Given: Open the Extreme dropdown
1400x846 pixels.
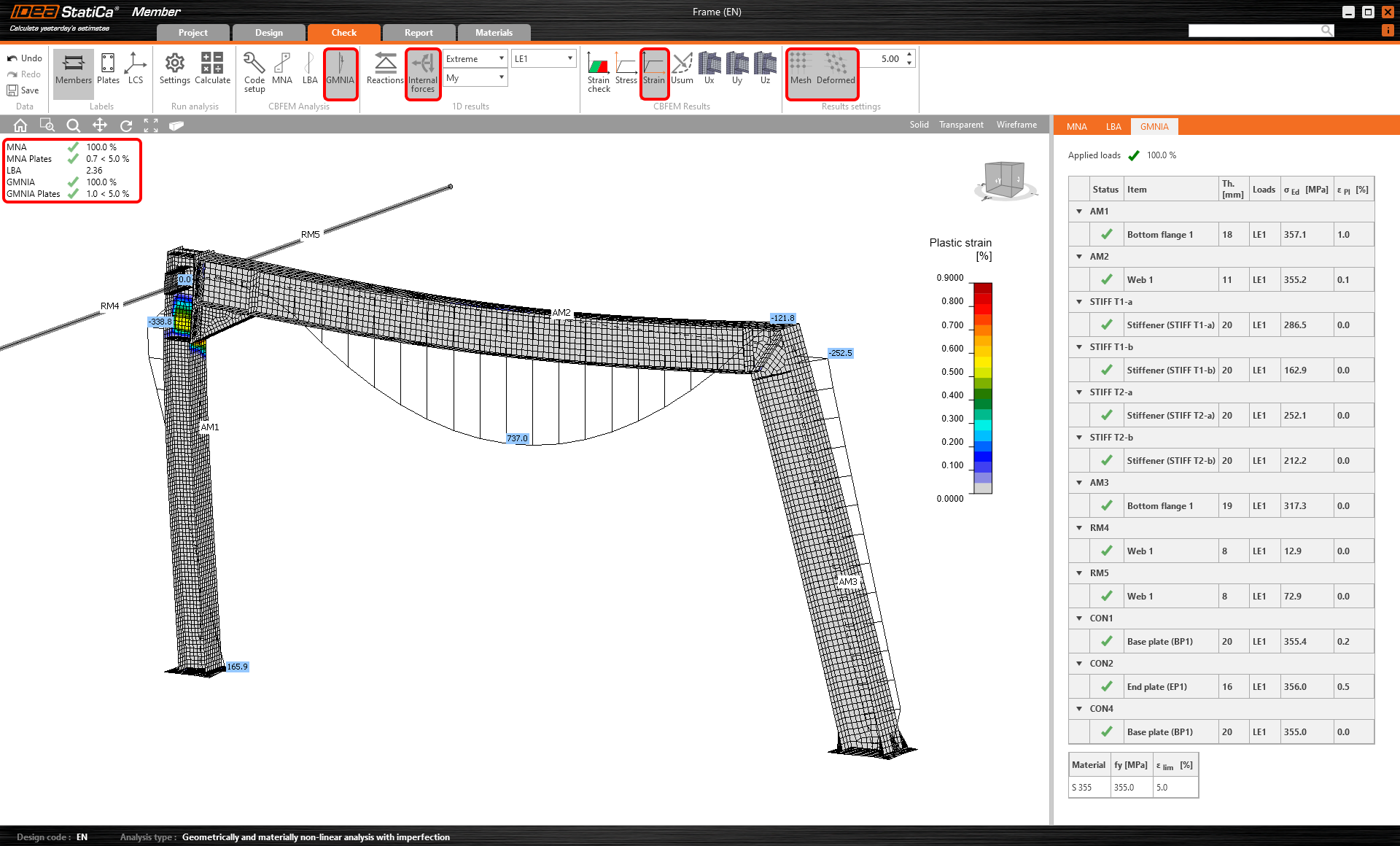Looking at the screenshot, I should point(475,58).
